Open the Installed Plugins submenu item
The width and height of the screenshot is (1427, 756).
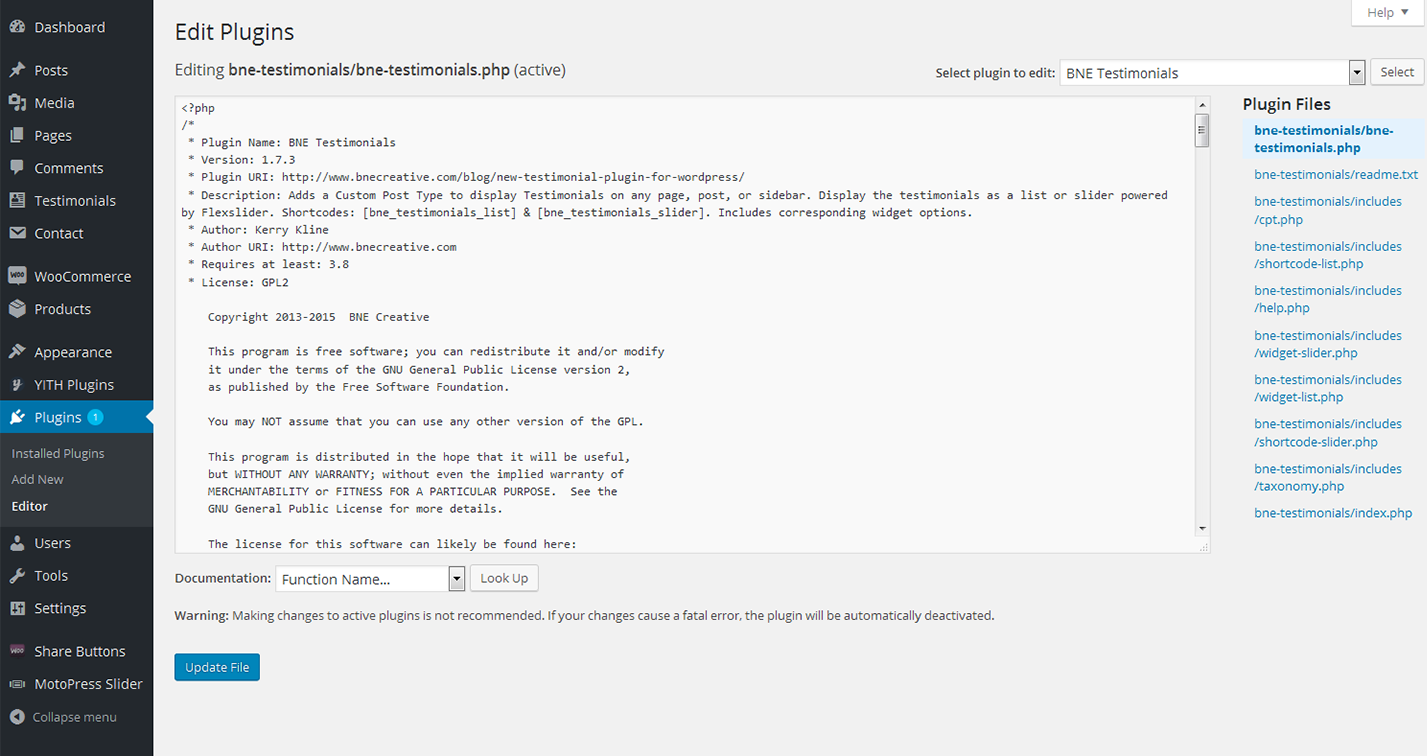(58, 453)
